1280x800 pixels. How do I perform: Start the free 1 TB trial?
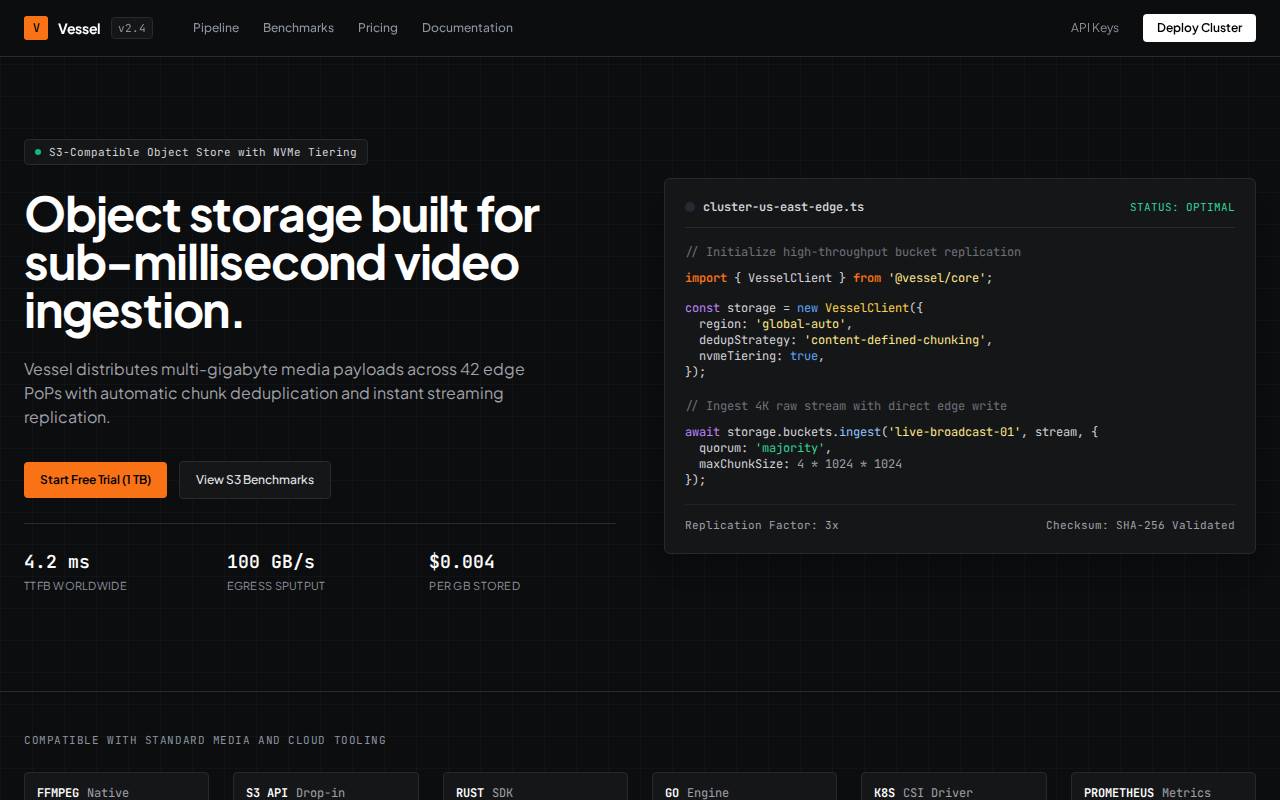pos(95,480)
